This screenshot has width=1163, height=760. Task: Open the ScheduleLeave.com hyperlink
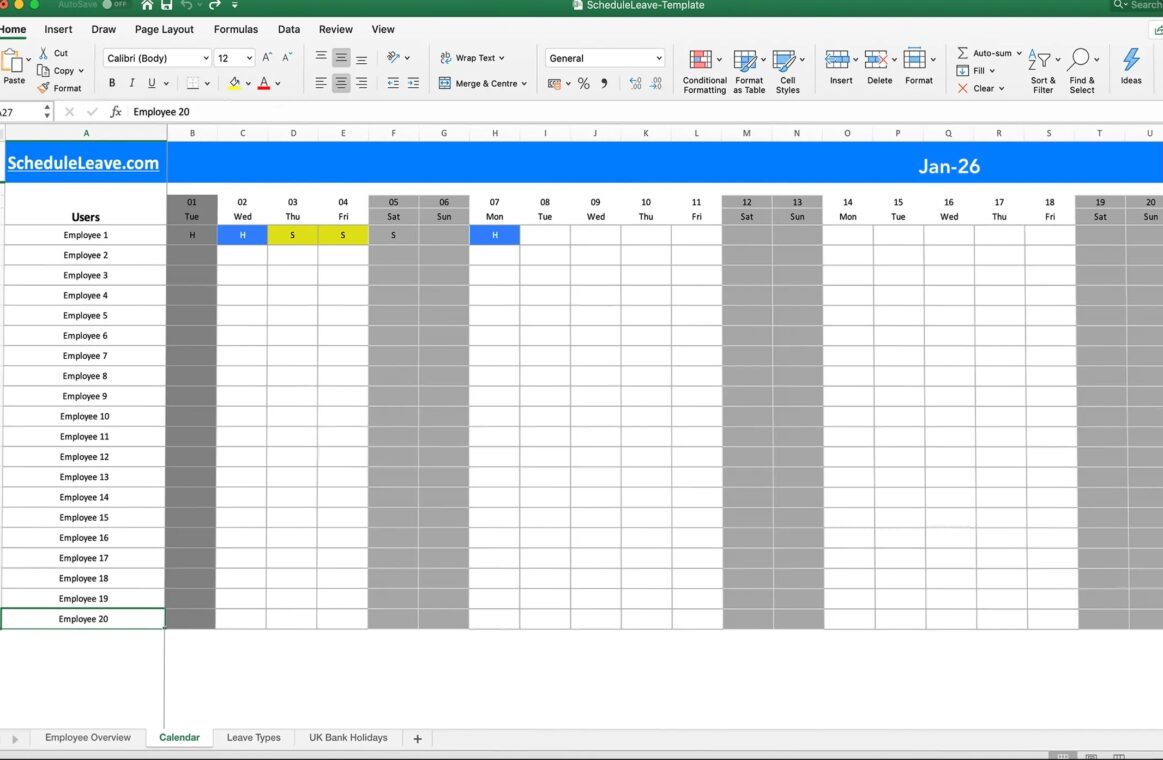83,164
